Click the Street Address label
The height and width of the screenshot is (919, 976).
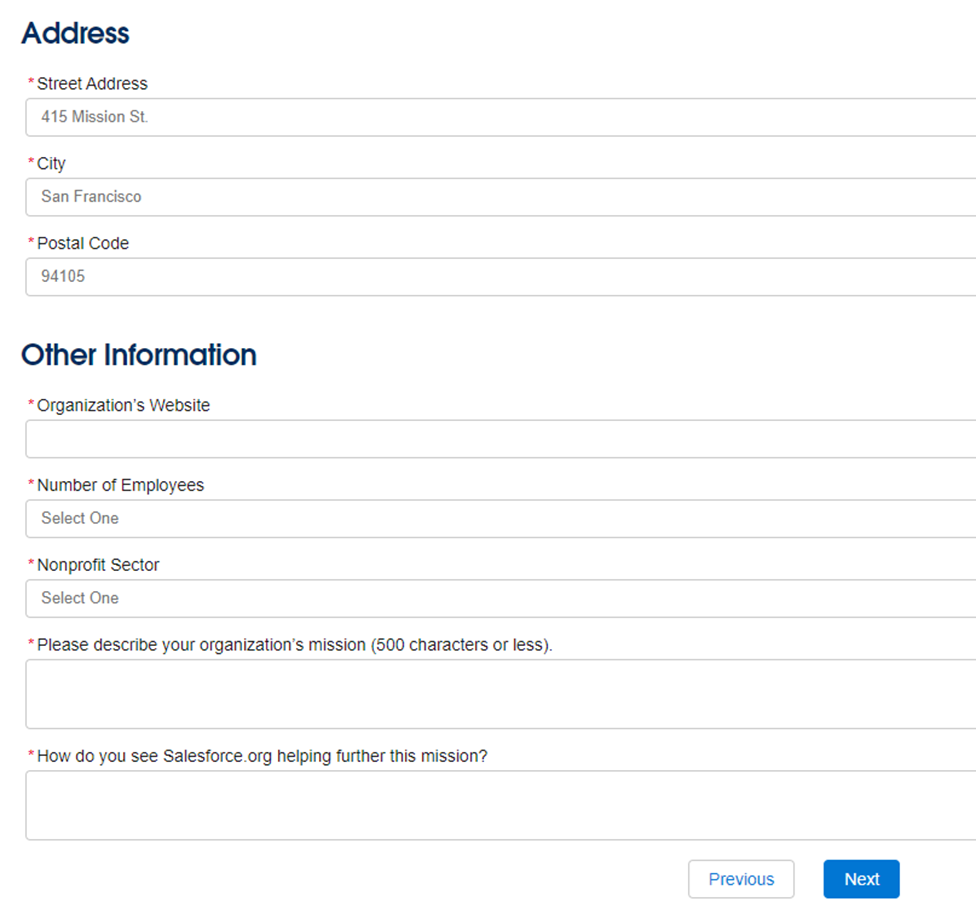[x=92, y=84]
